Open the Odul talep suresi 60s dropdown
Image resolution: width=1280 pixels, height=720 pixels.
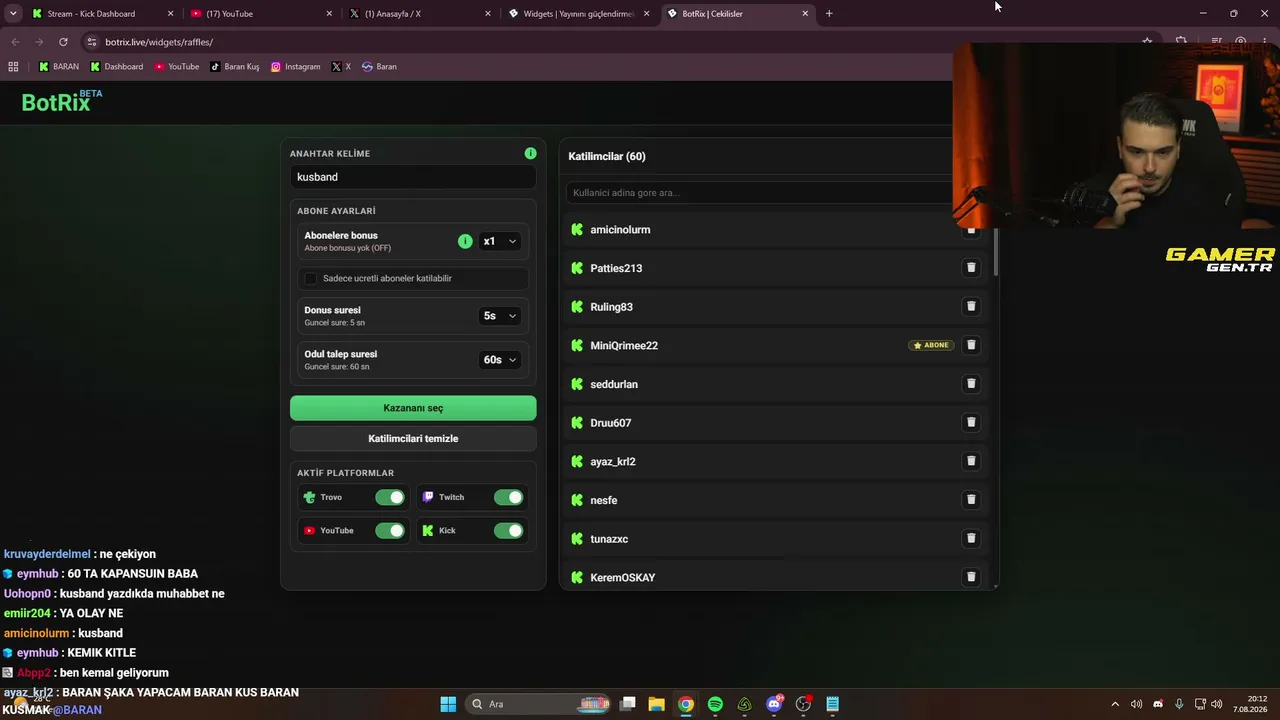pyautogui.click(x=500, y=360)
